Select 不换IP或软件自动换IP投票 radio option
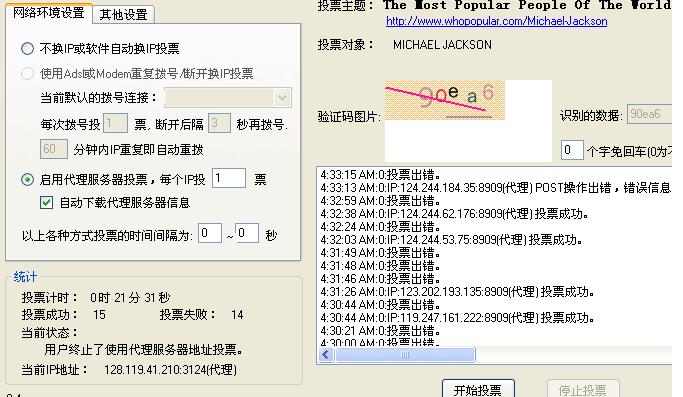 pos(27,48)
